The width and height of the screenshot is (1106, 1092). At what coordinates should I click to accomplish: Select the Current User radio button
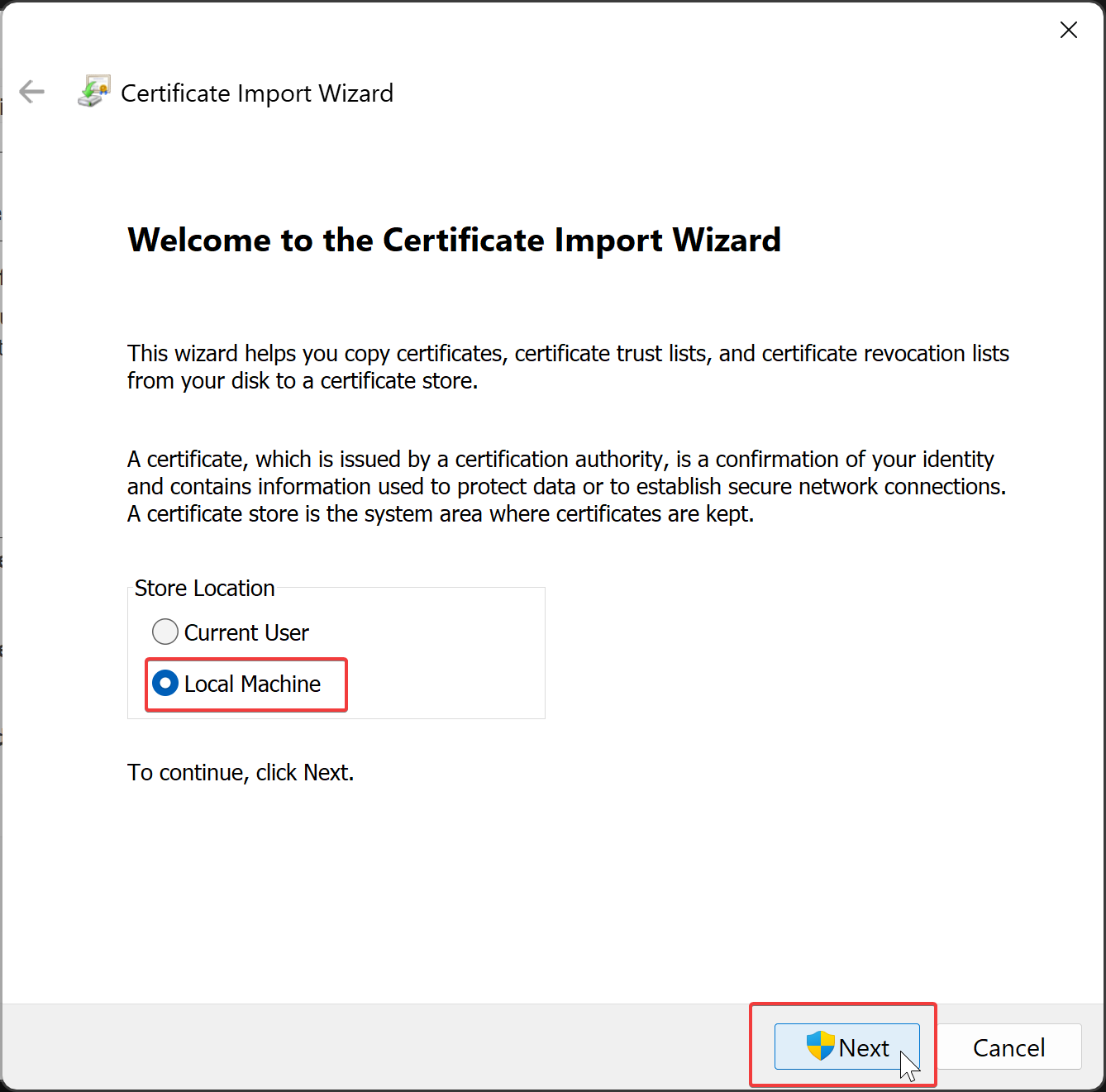click(x=164, y=632)
